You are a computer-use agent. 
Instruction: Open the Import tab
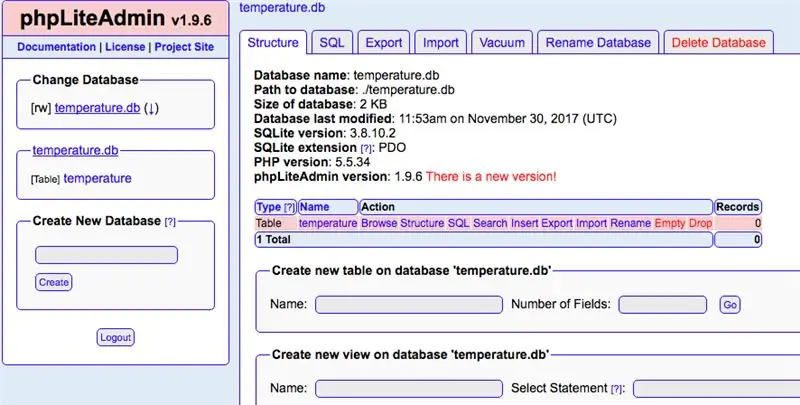440,43
